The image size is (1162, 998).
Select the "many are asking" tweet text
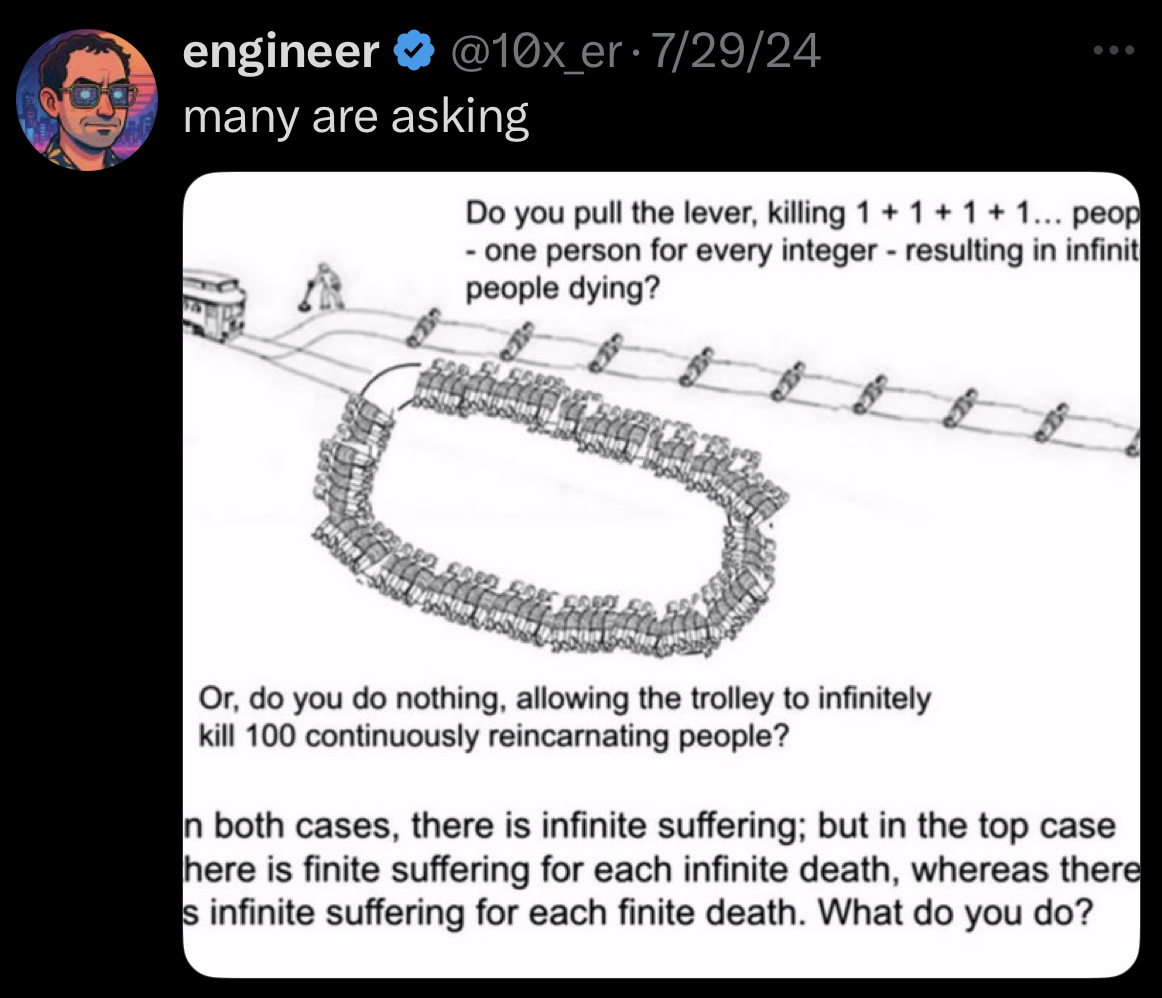point(356,118)
